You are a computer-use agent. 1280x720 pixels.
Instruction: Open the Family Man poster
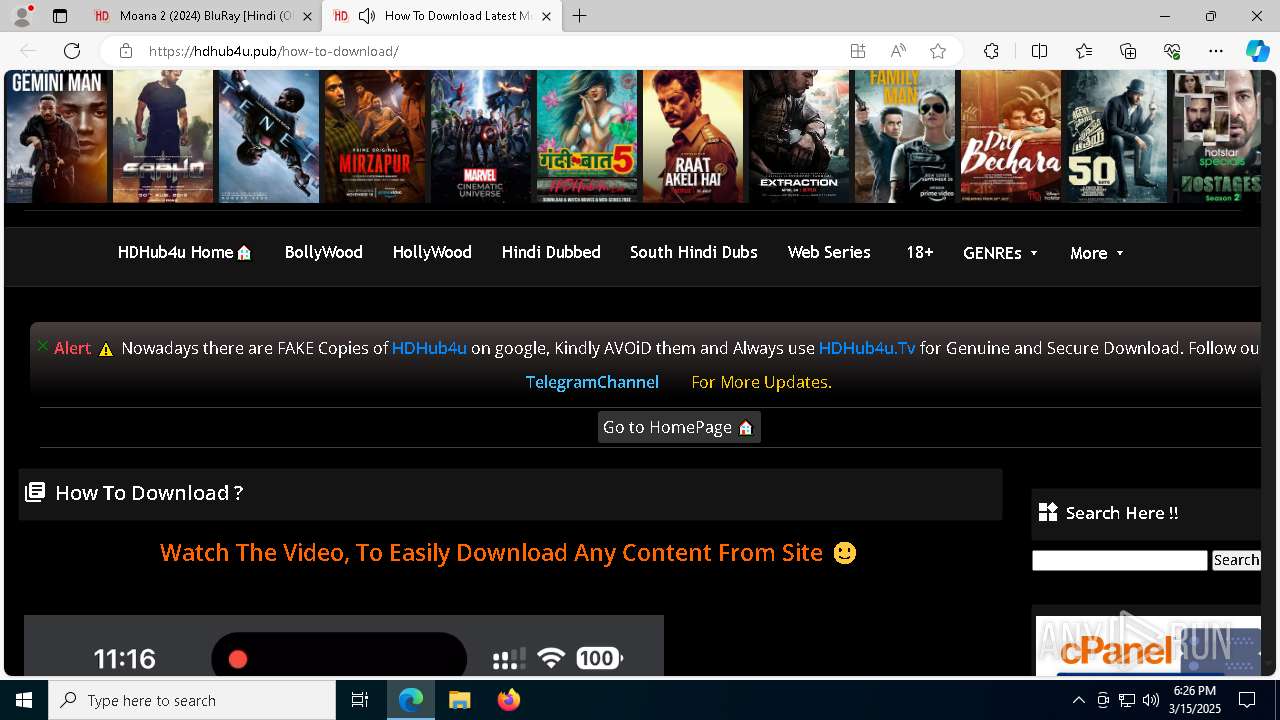pyautogui.click(x=905, y=136)
